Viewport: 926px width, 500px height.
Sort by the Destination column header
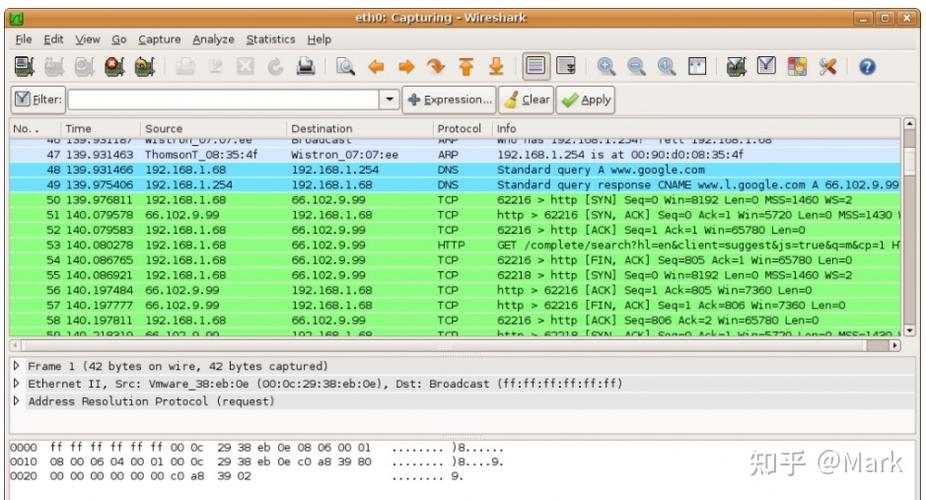click(359, 128)
